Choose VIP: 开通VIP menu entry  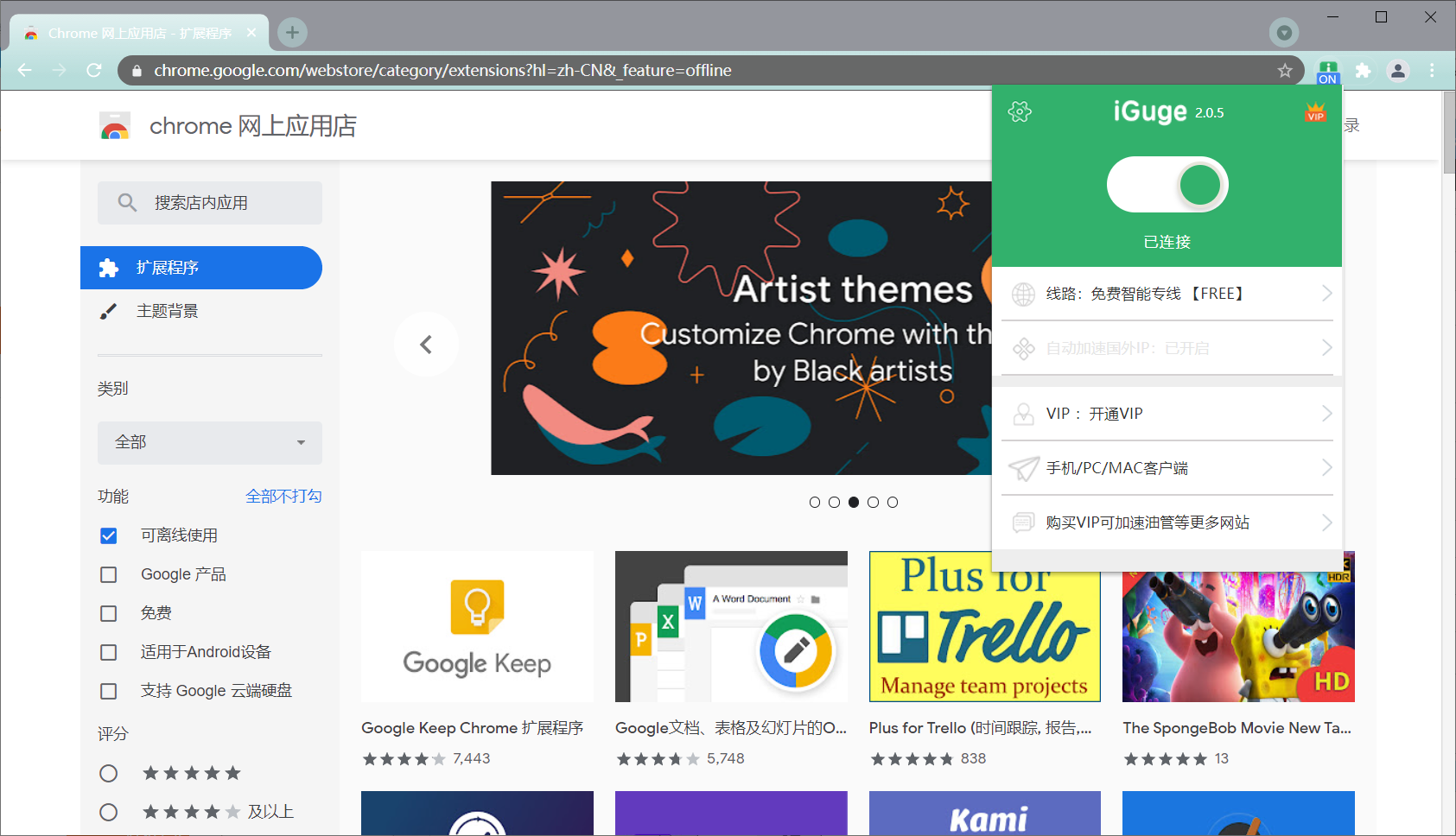(x=1167, y=414)
